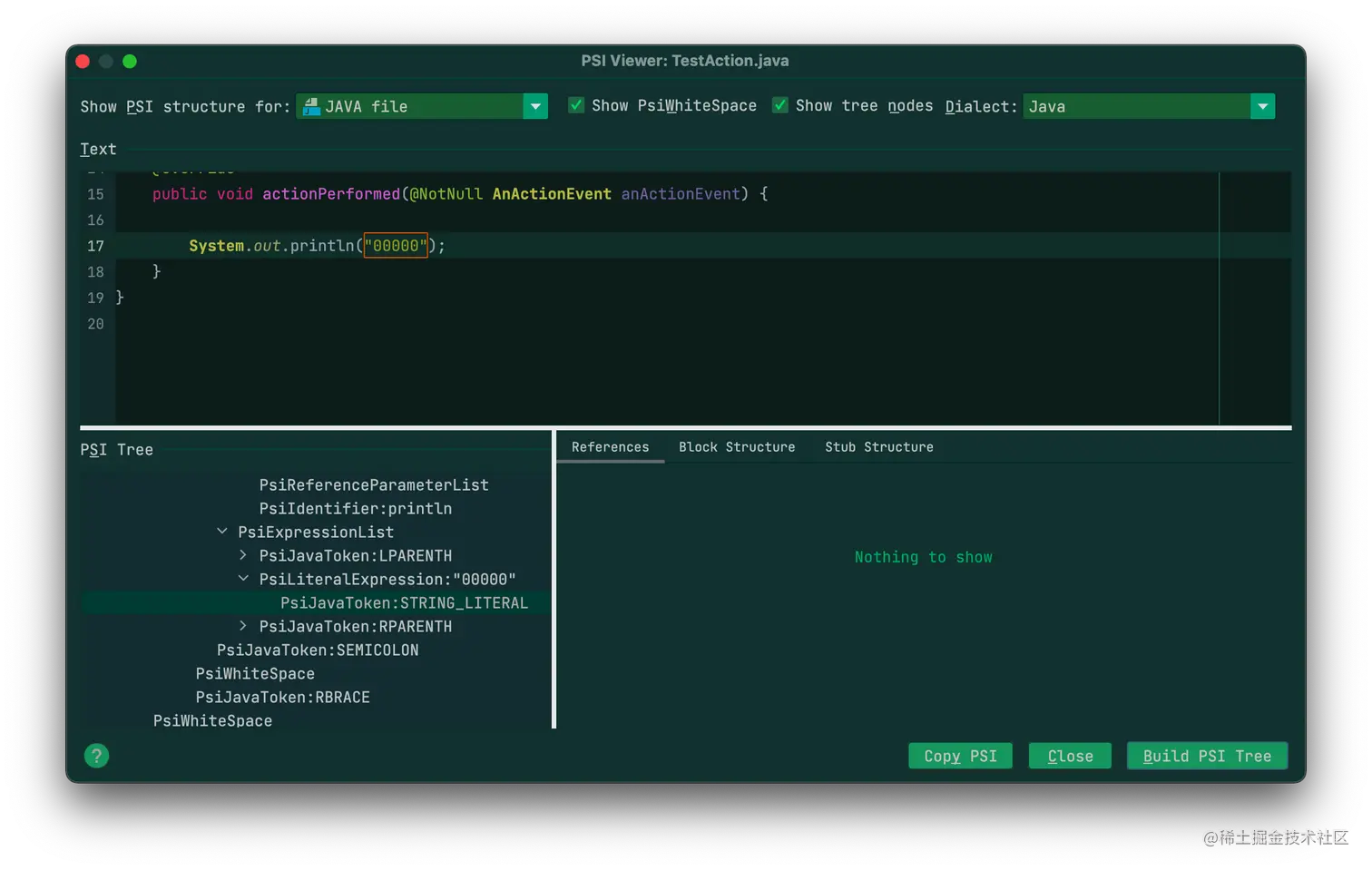Click line number 17 in the gutter
1372x870 pixels.
click(x=95, y=246)
